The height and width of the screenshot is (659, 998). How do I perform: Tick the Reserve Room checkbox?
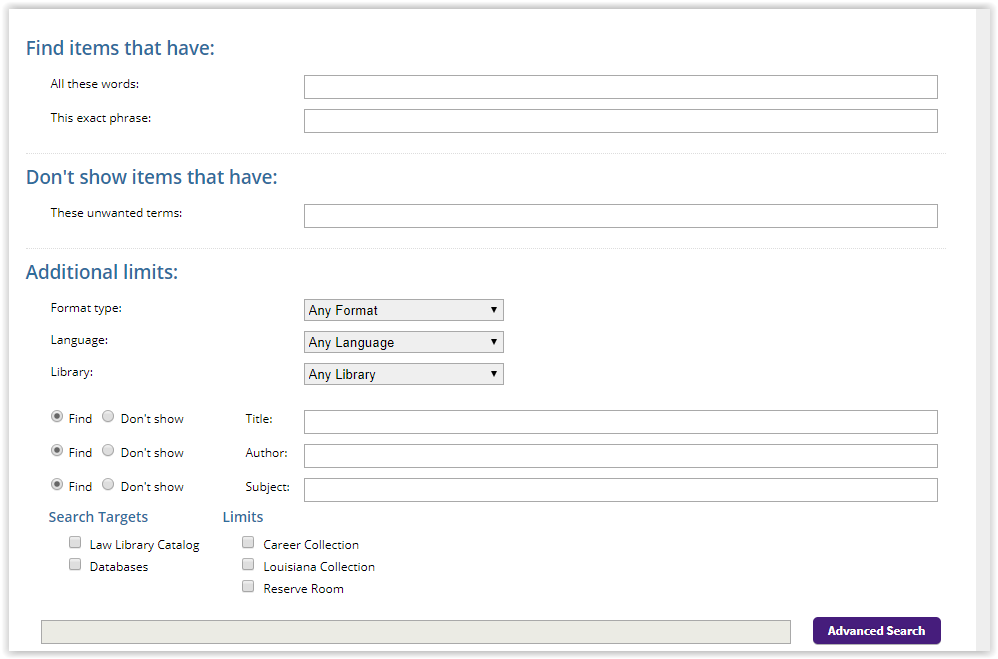click(248, 586)
